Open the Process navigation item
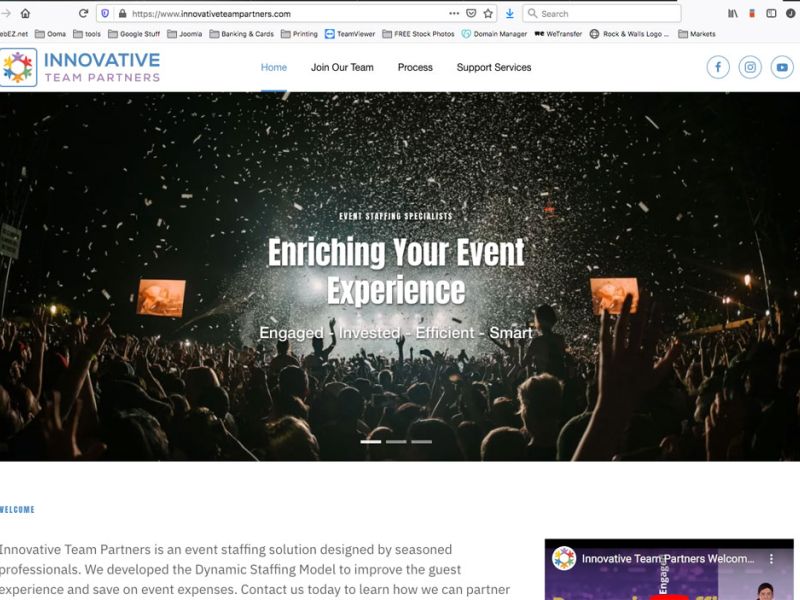This screenshot has width=800, height=600. tap(415, 68)
